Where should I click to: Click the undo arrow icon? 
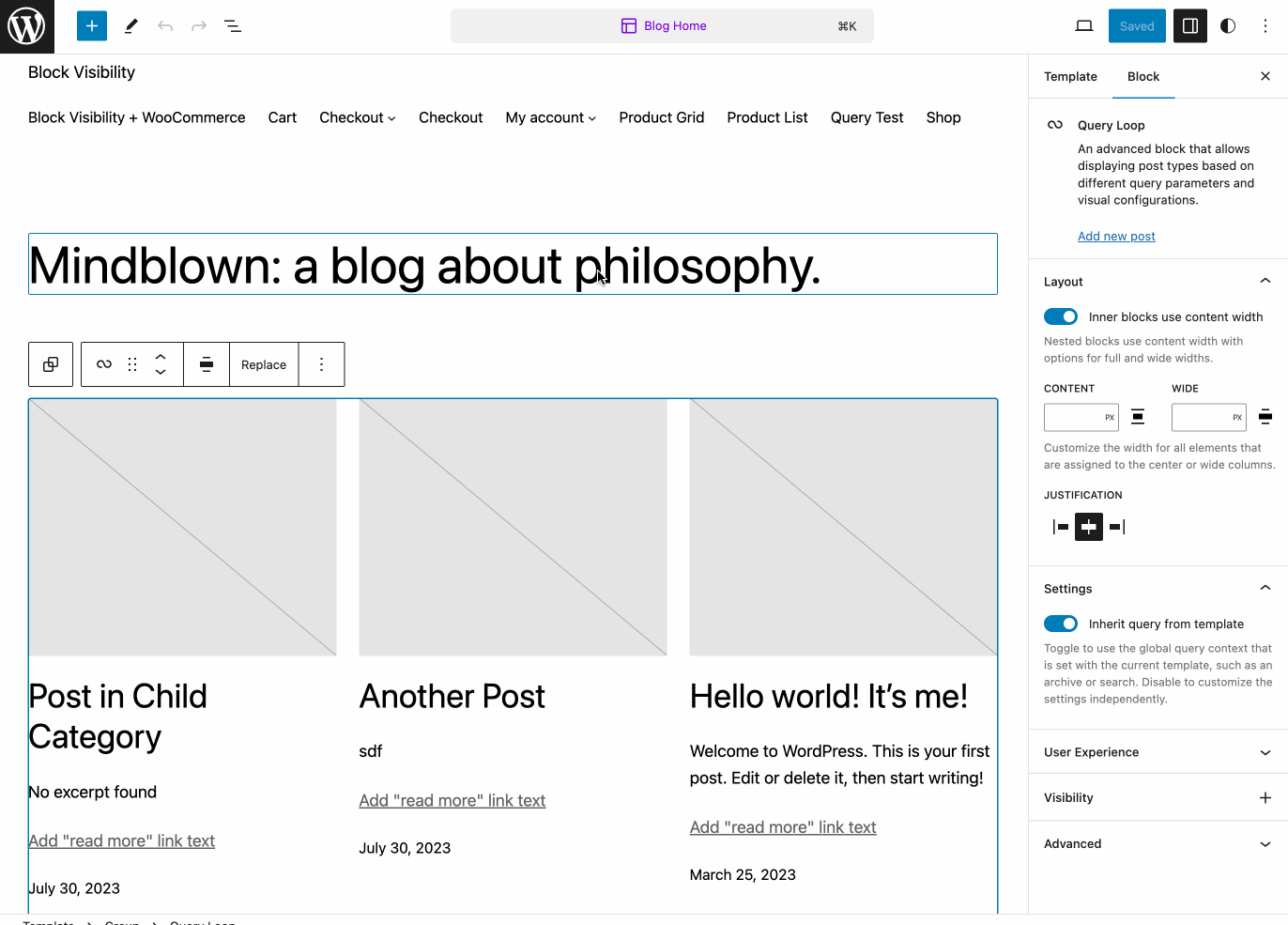tap(165, 26)
